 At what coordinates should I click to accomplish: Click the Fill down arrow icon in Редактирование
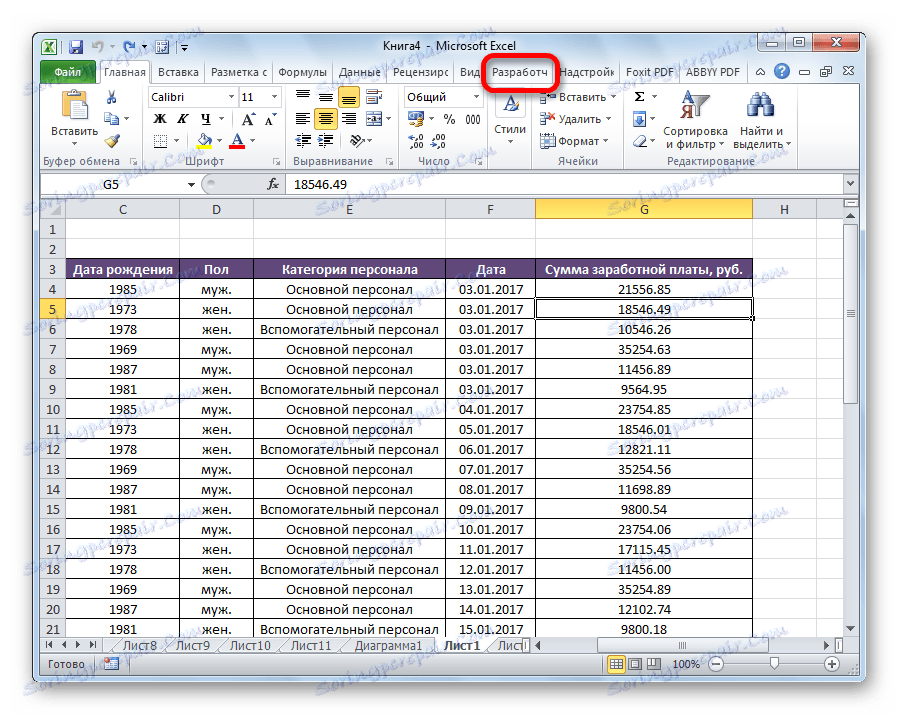(x=639, y=119)
